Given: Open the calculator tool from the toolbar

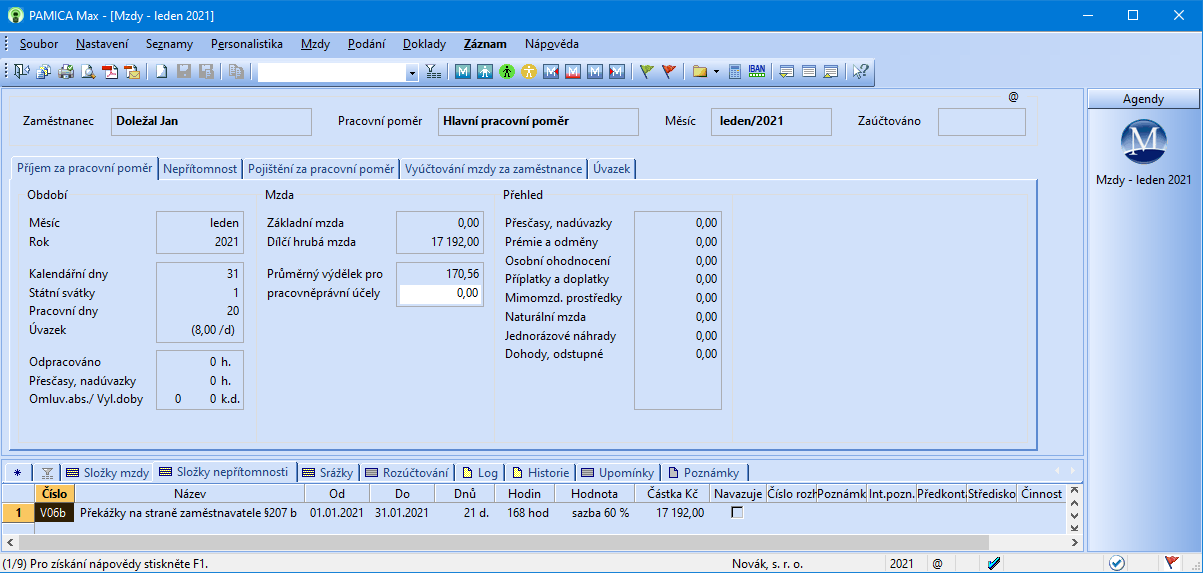Looking at the screenshot, I should [735, 72].
